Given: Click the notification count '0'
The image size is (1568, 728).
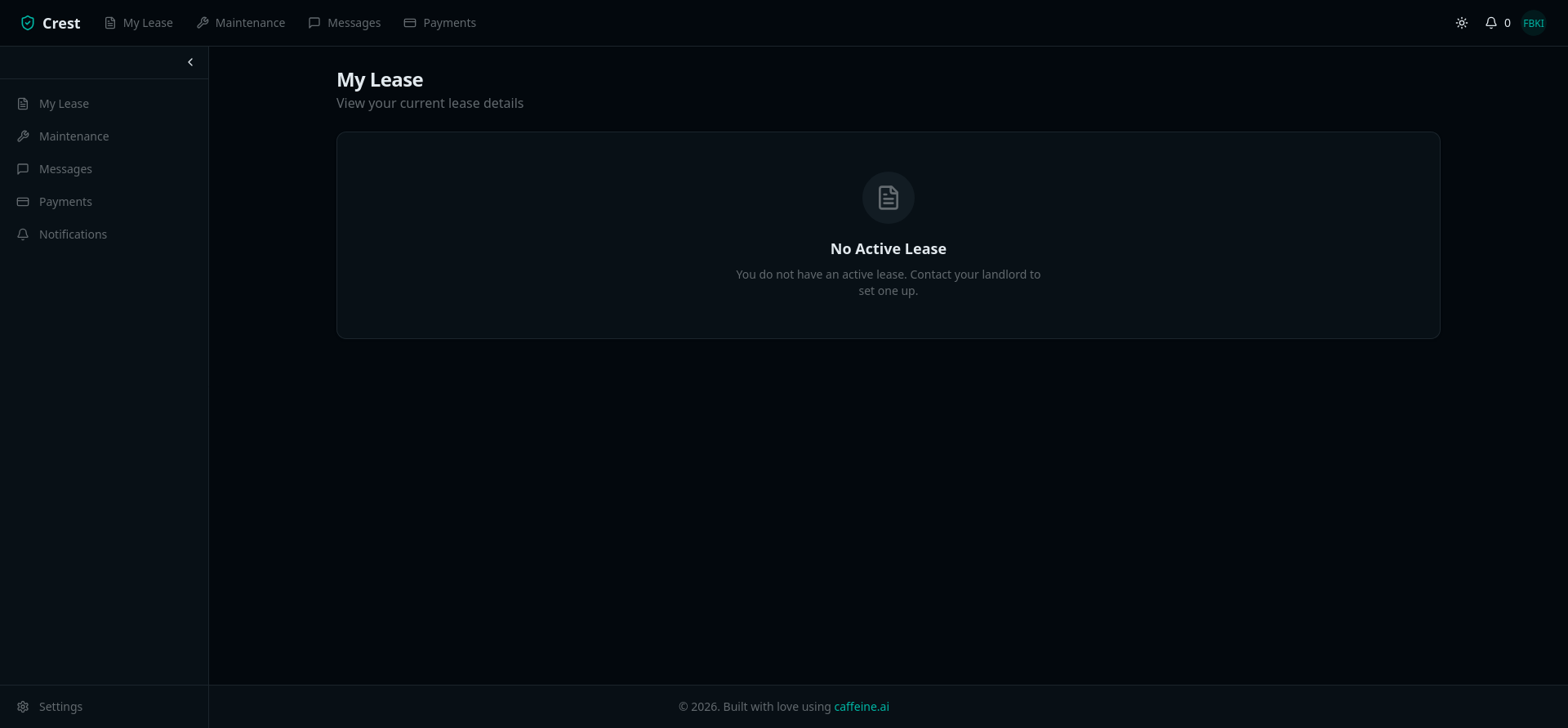Looking at the screenshot, I should (x=1508, y=23).
